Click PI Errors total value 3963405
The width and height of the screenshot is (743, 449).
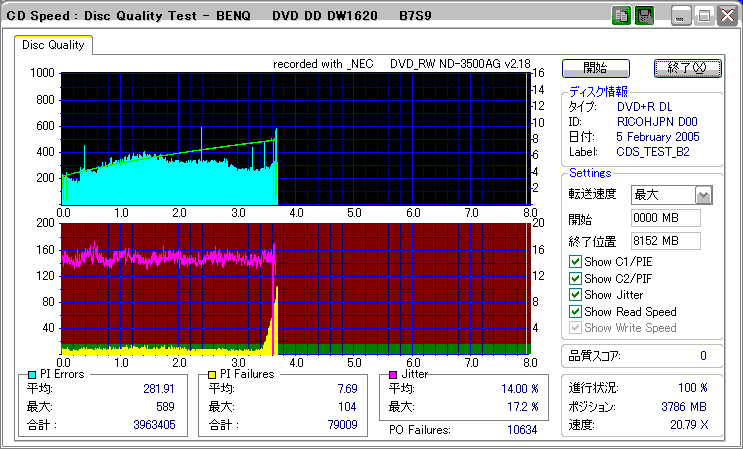(154, 424)
